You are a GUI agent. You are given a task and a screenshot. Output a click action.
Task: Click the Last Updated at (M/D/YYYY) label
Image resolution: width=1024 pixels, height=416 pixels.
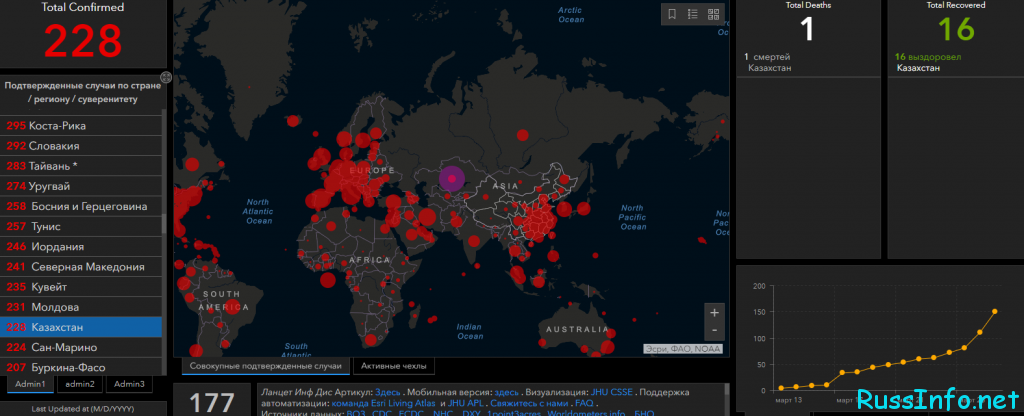84,409
